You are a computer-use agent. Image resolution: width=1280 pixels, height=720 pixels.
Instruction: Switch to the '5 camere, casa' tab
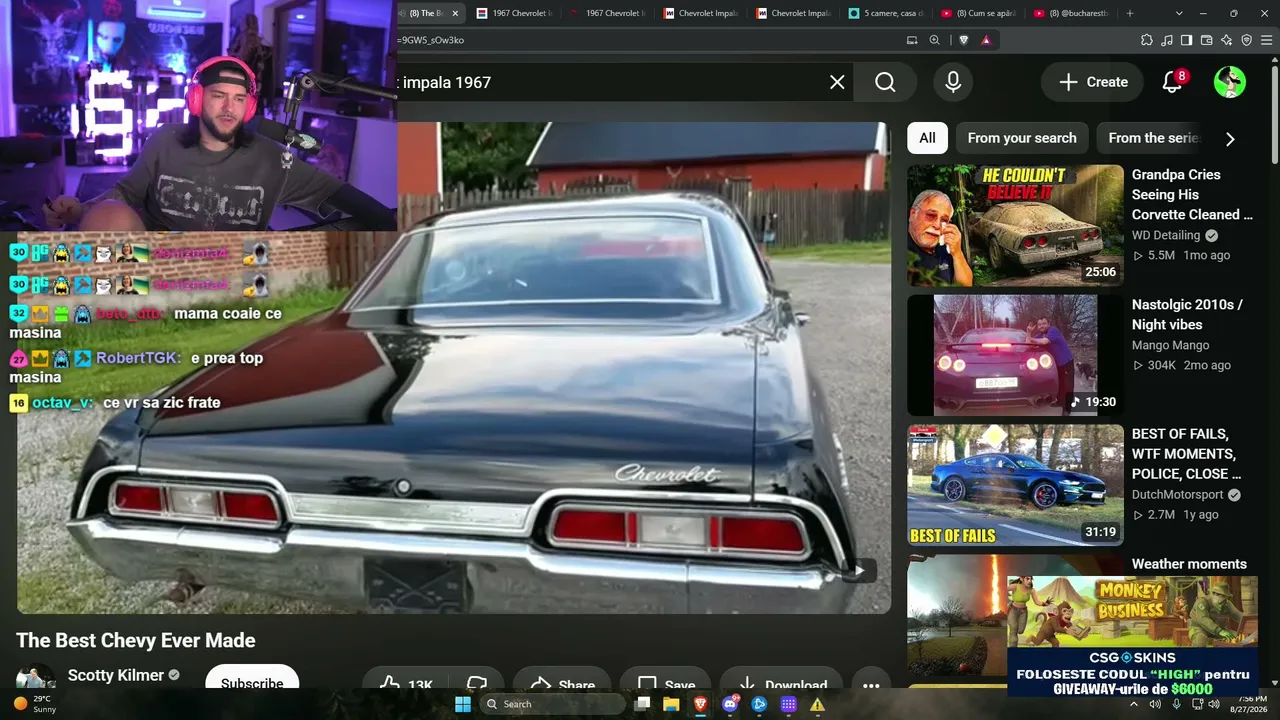click(x=886, y=13)
